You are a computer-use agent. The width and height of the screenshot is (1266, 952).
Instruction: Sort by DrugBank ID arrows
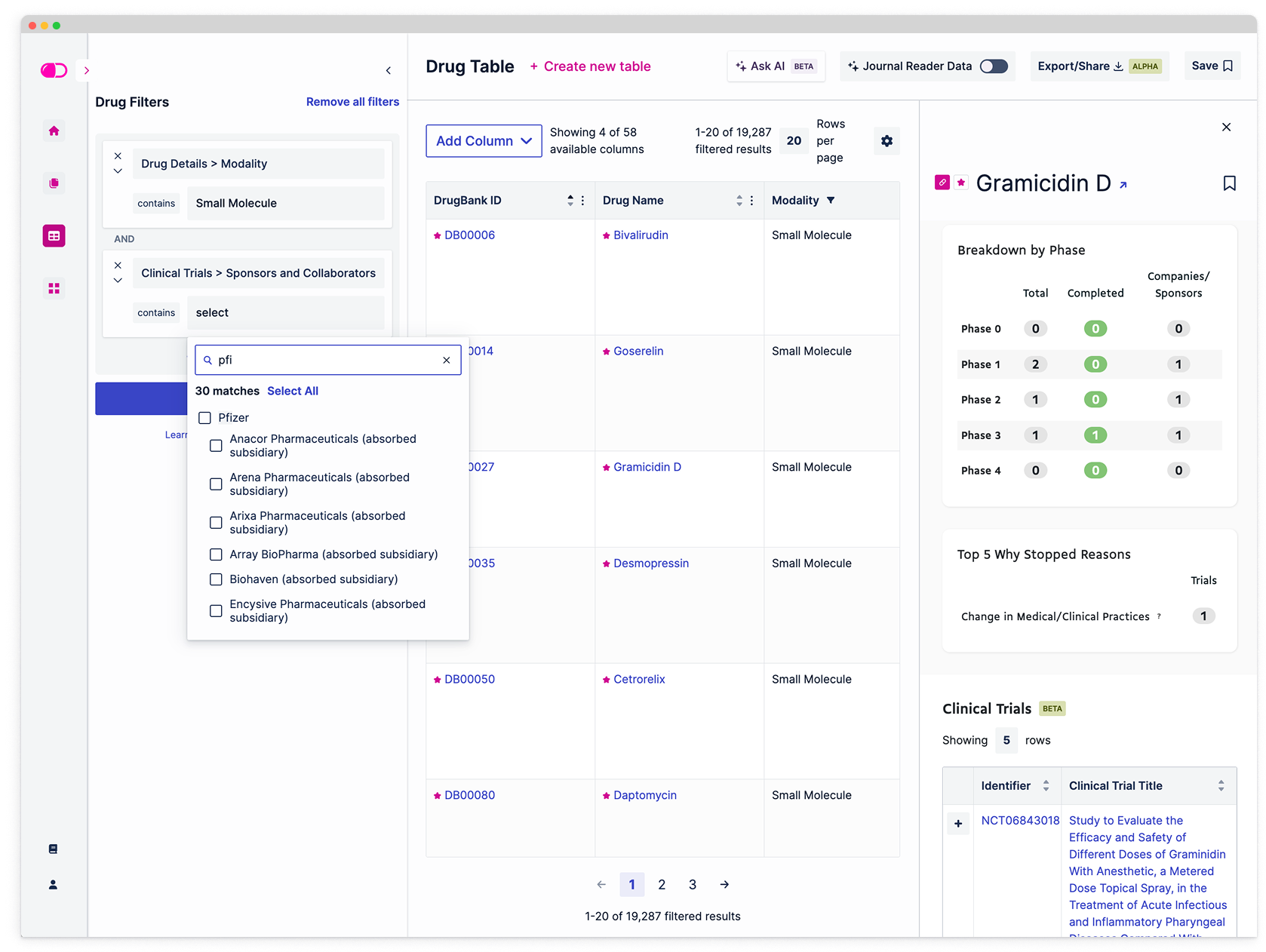click(570, 201)
